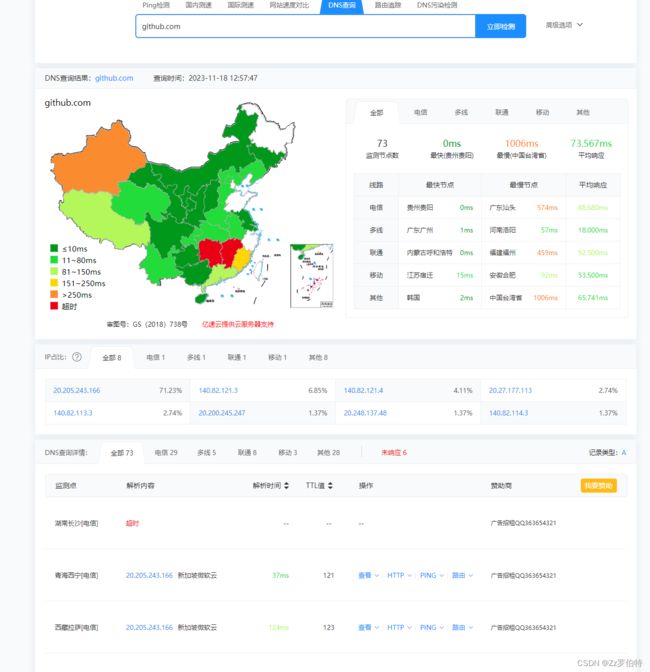Select 联通 tab in map stats panel
650x672 pixels.
coord(502,112)
